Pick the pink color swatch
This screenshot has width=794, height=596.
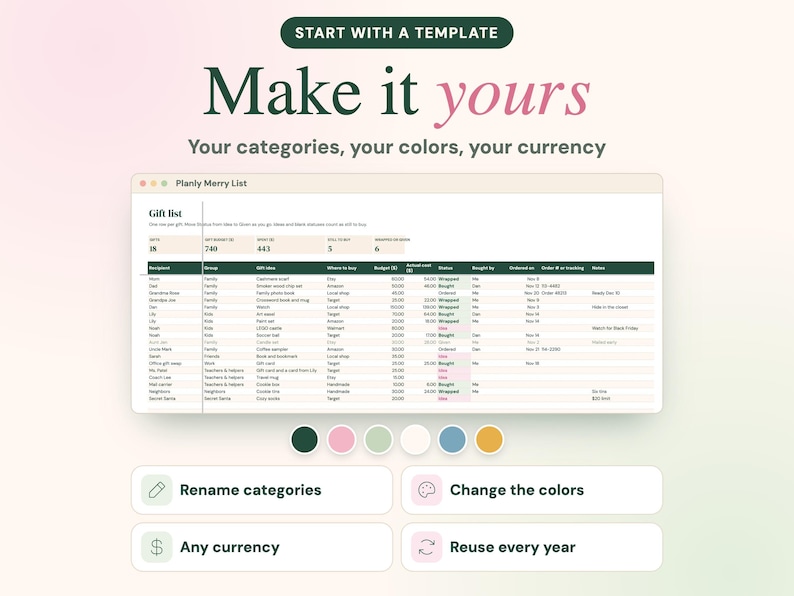pos(341,439)
